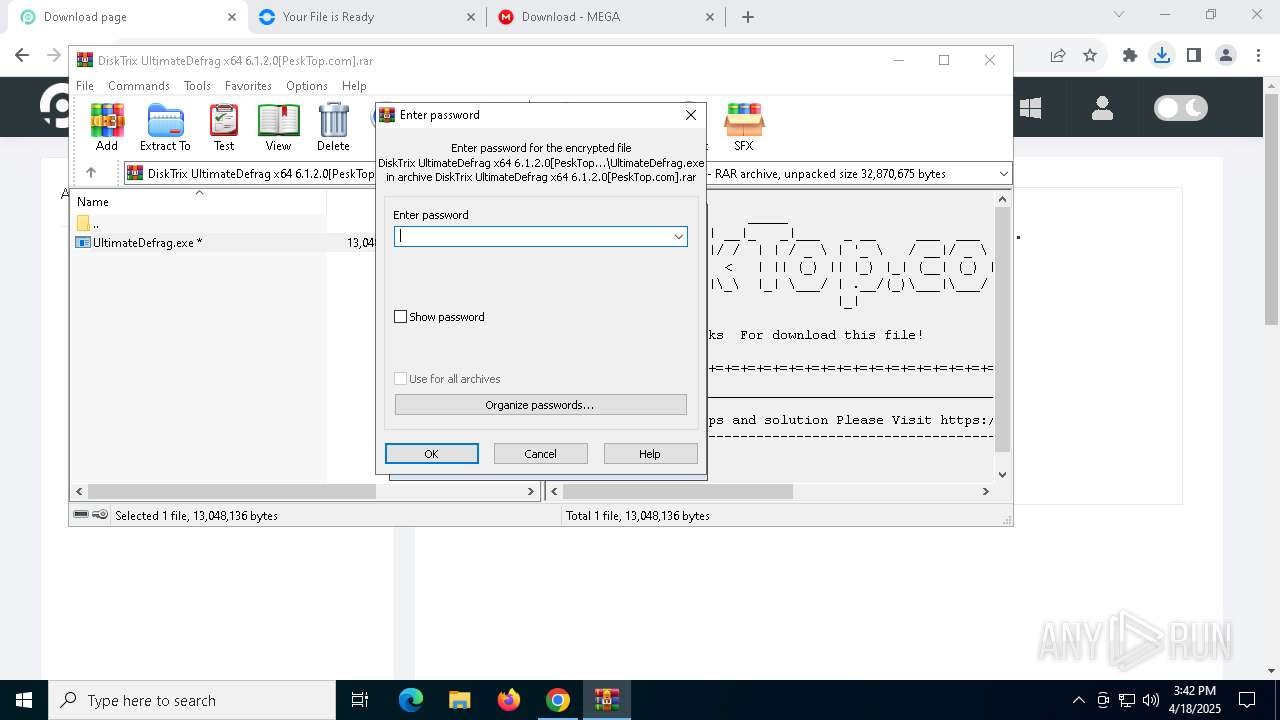Close the Enter password dialog
1280x720 pixels.
(x=690, y=115)
